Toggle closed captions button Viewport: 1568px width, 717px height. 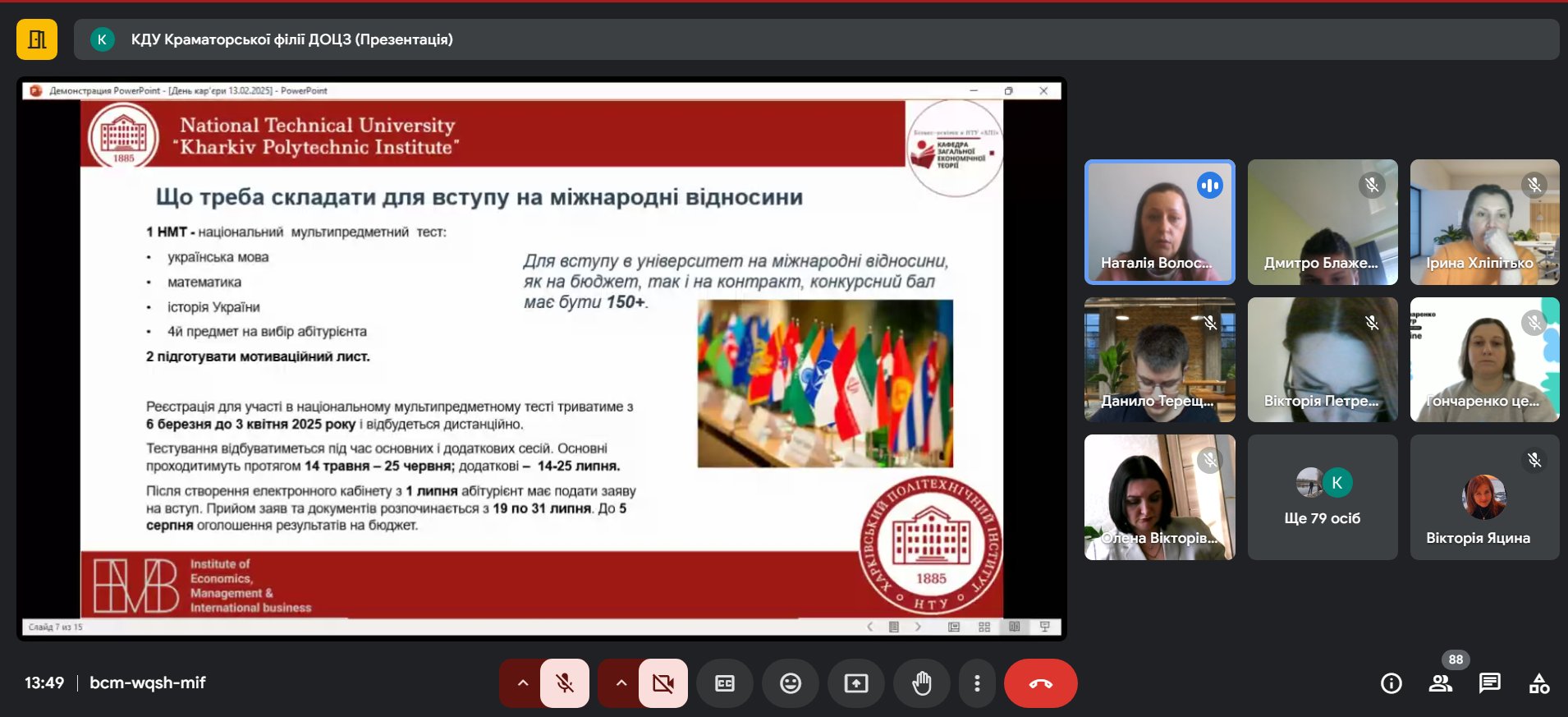click(725, 683)
